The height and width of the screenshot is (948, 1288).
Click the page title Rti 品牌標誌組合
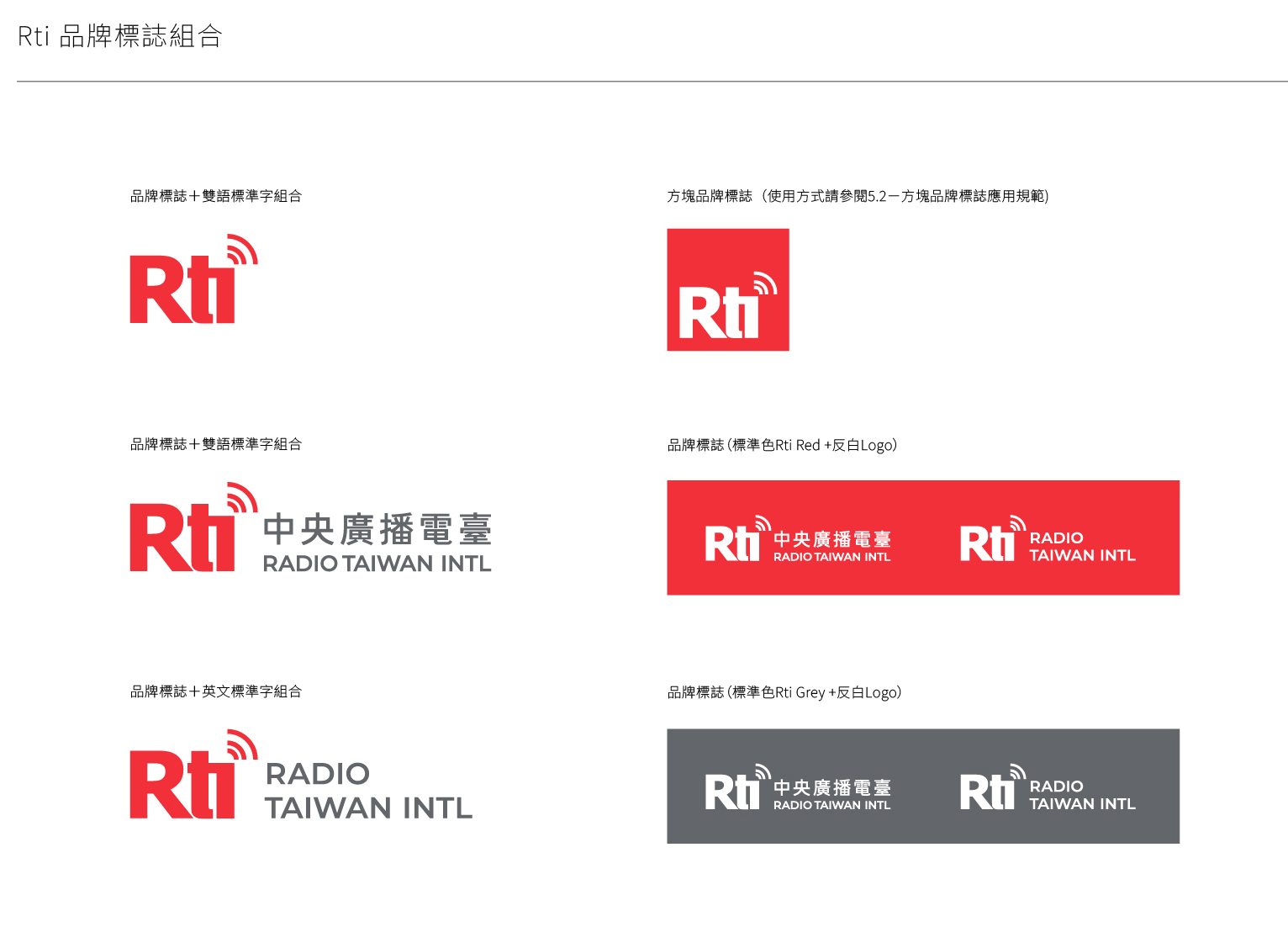119,36
